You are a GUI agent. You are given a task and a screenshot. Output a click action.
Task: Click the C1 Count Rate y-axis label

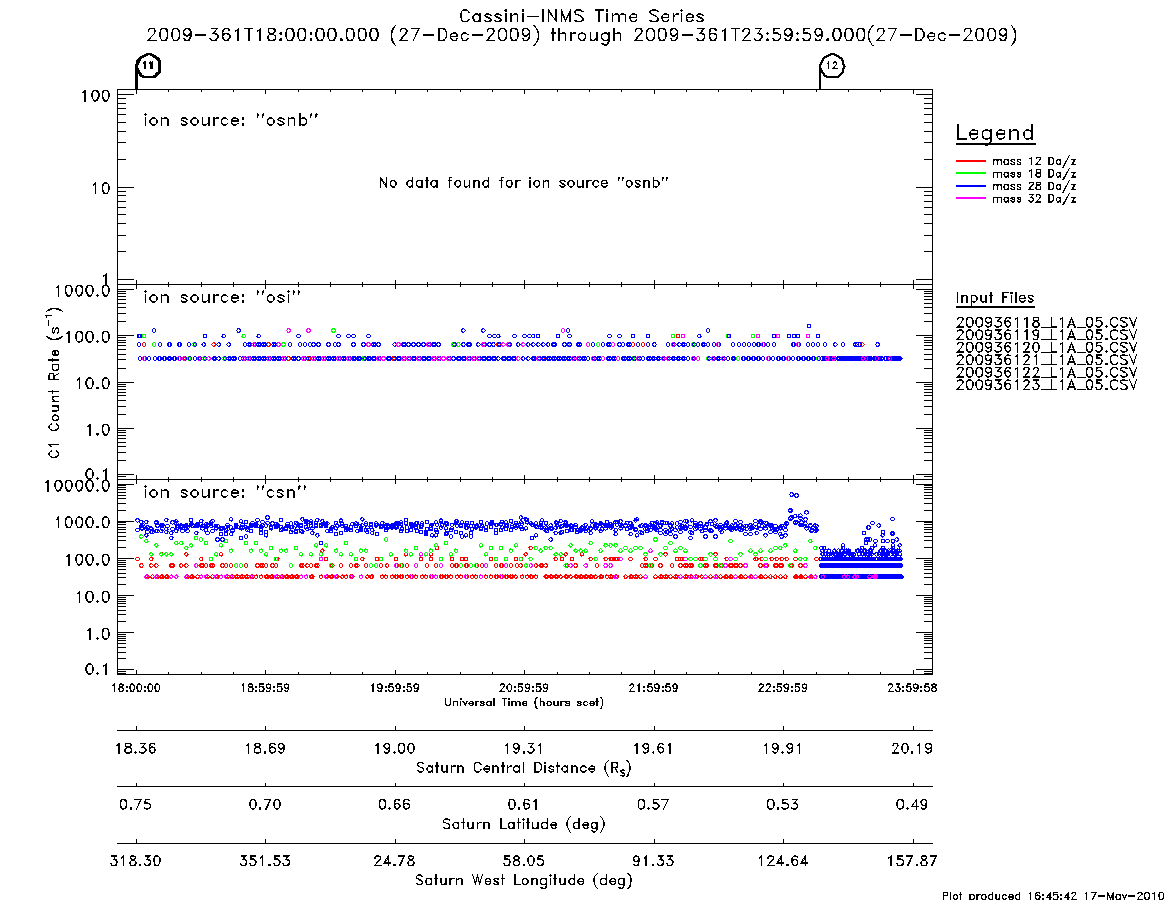pos(54,382)
